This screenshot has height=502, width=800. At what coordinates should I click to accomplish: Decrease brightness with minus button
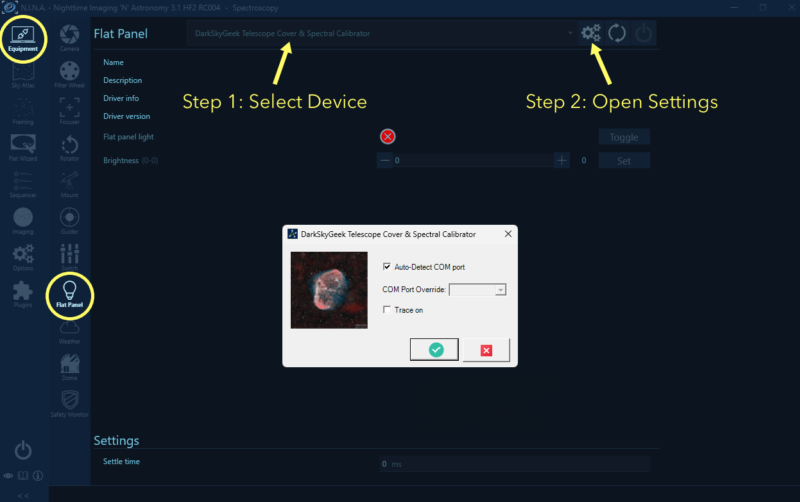pos(385,160)
